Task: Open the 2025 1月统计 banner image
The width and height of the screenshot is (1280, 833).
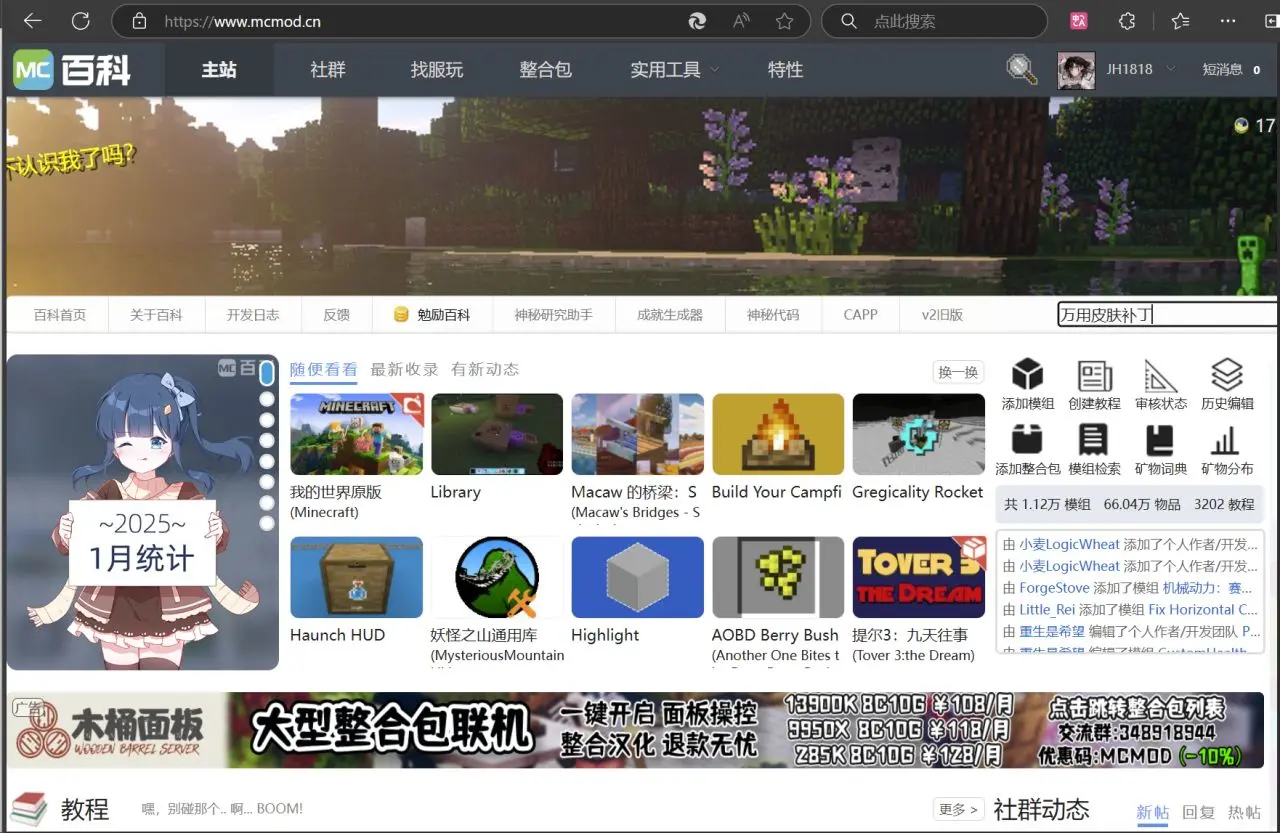Action: pos(142,512)
